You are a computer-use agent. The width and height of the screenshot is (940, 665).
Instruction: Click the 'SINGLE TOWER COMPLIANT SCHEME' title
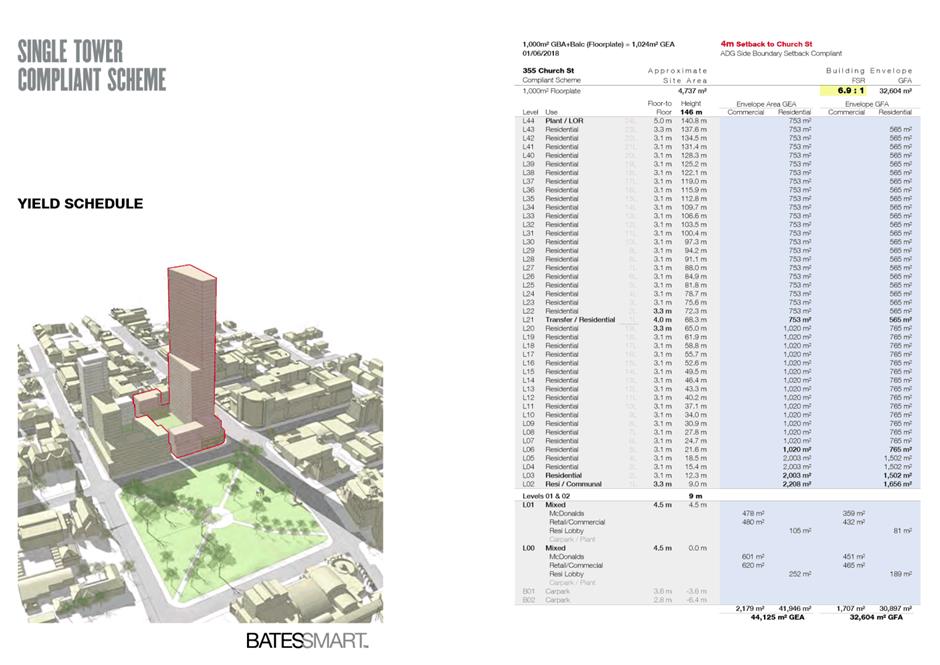coord(92,66)
